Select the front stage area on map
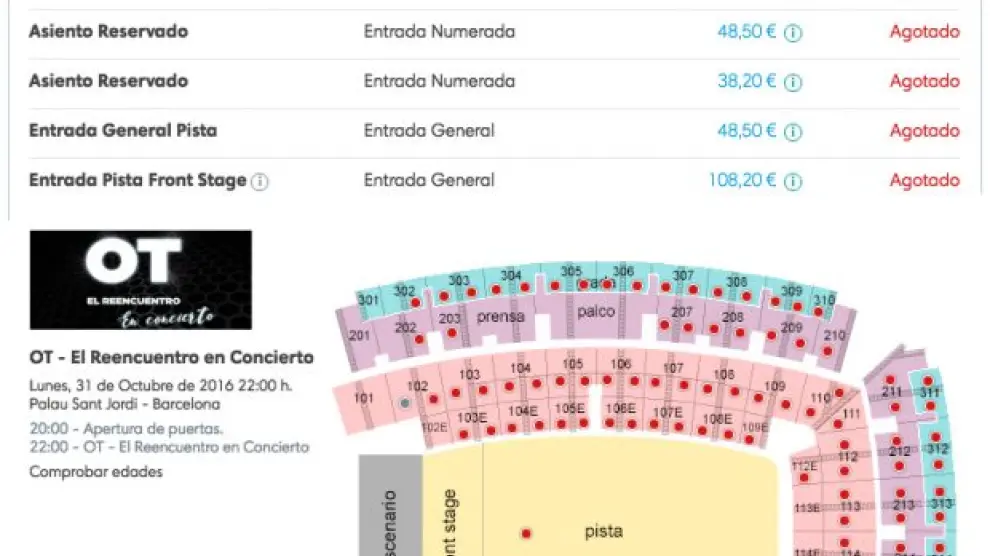 click(x=450, y=520)
